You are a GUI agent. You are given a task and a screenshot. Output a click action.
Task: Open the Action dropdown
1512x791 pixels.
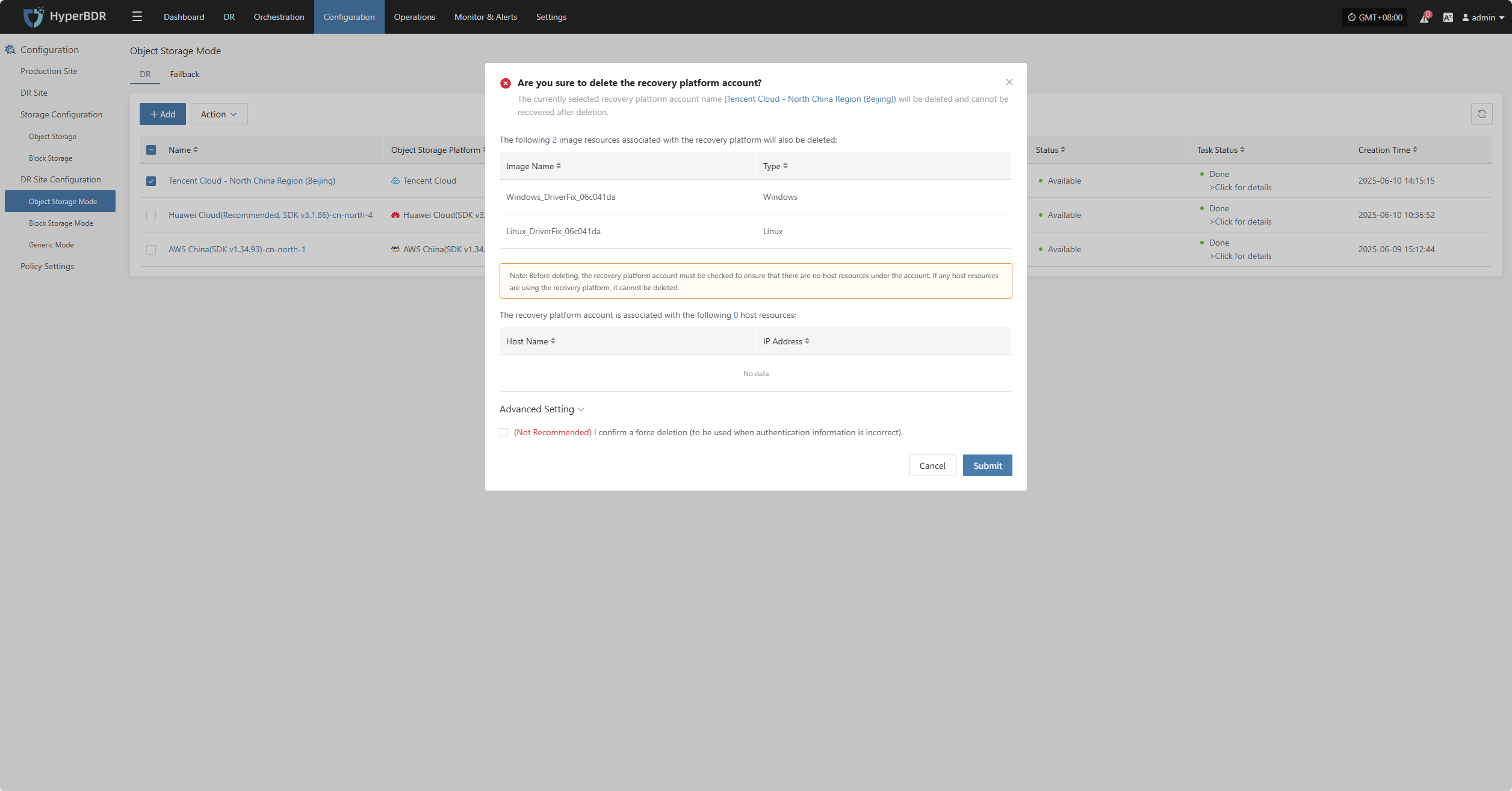(x=219, y=114)
